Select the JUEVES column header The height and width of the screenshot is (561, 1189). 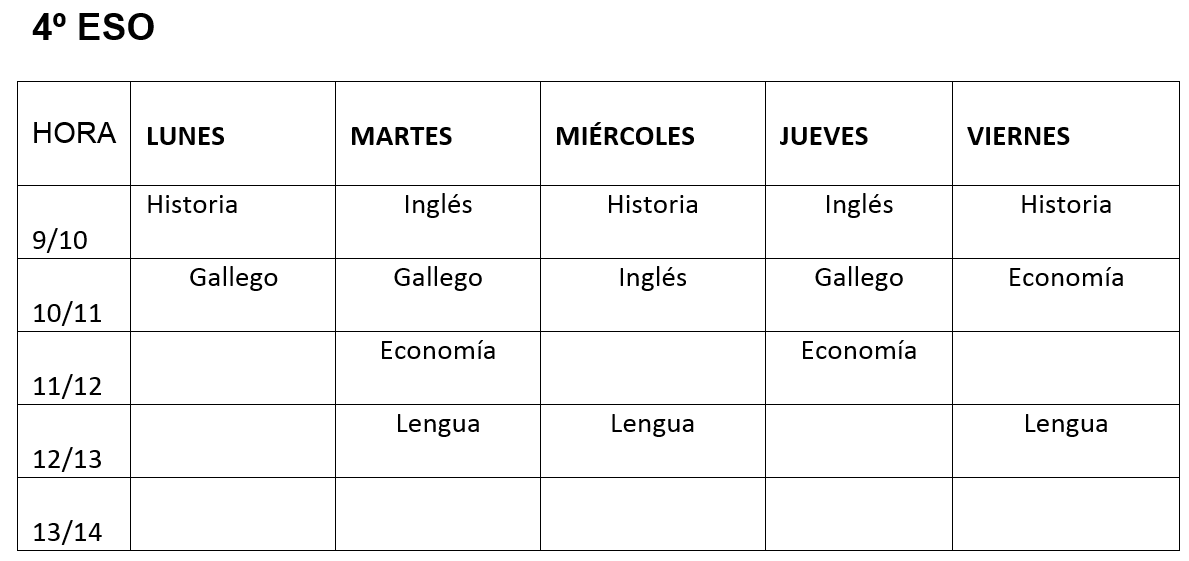pos(823,136)
